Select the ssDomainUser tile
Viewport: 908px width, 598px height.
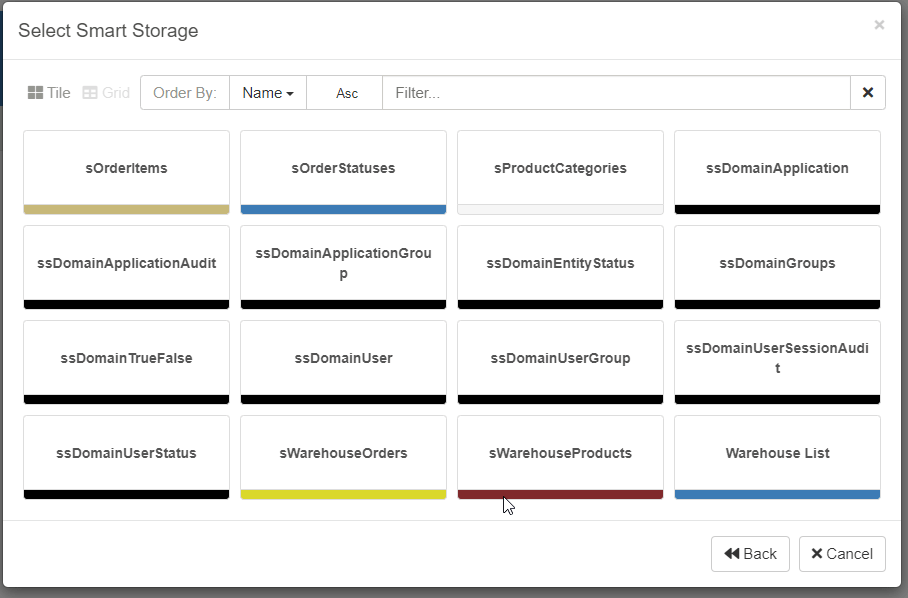tap(343, 358)
